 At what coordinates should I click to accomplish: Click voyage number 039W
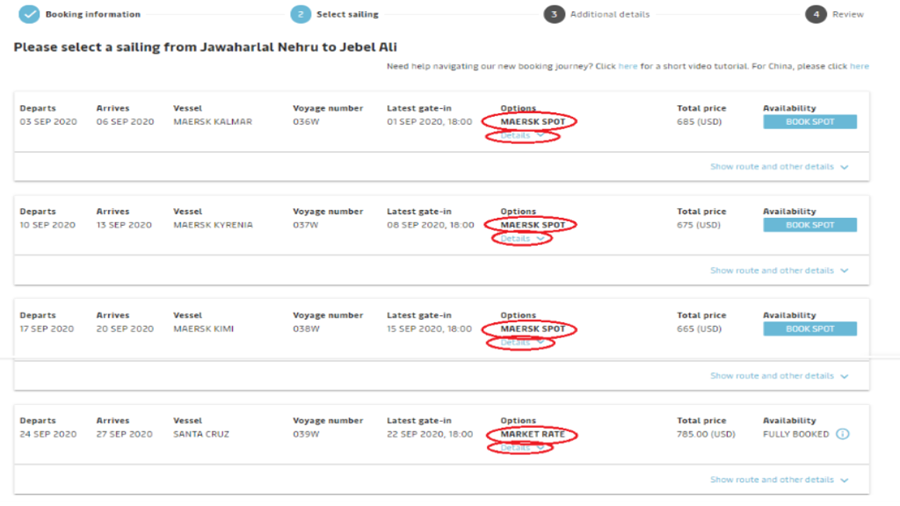(x=306, y=434)
